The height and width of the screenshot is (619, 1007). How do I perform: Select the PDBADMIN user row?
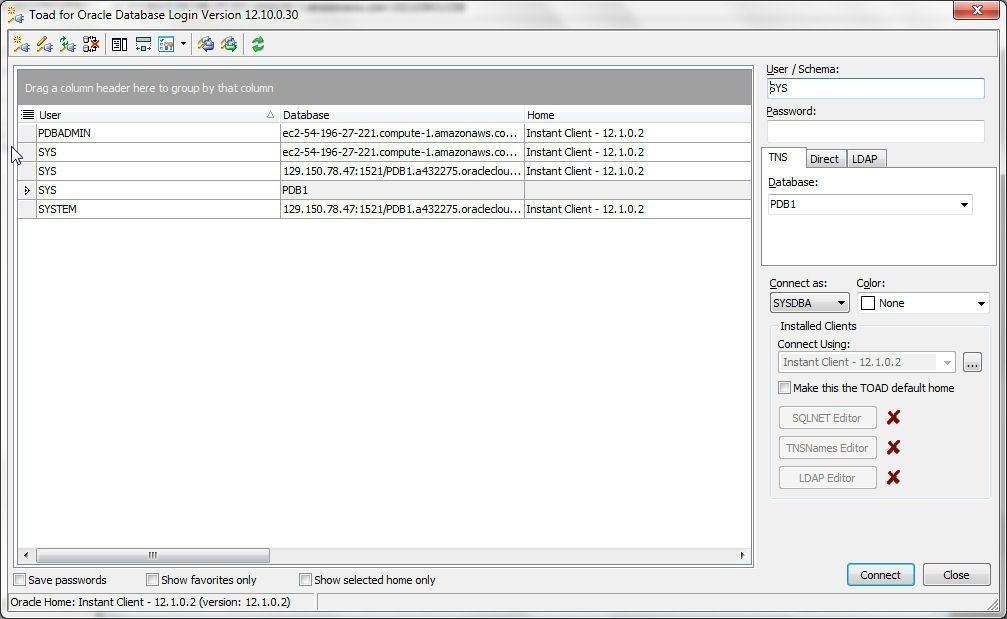[385, 133]
